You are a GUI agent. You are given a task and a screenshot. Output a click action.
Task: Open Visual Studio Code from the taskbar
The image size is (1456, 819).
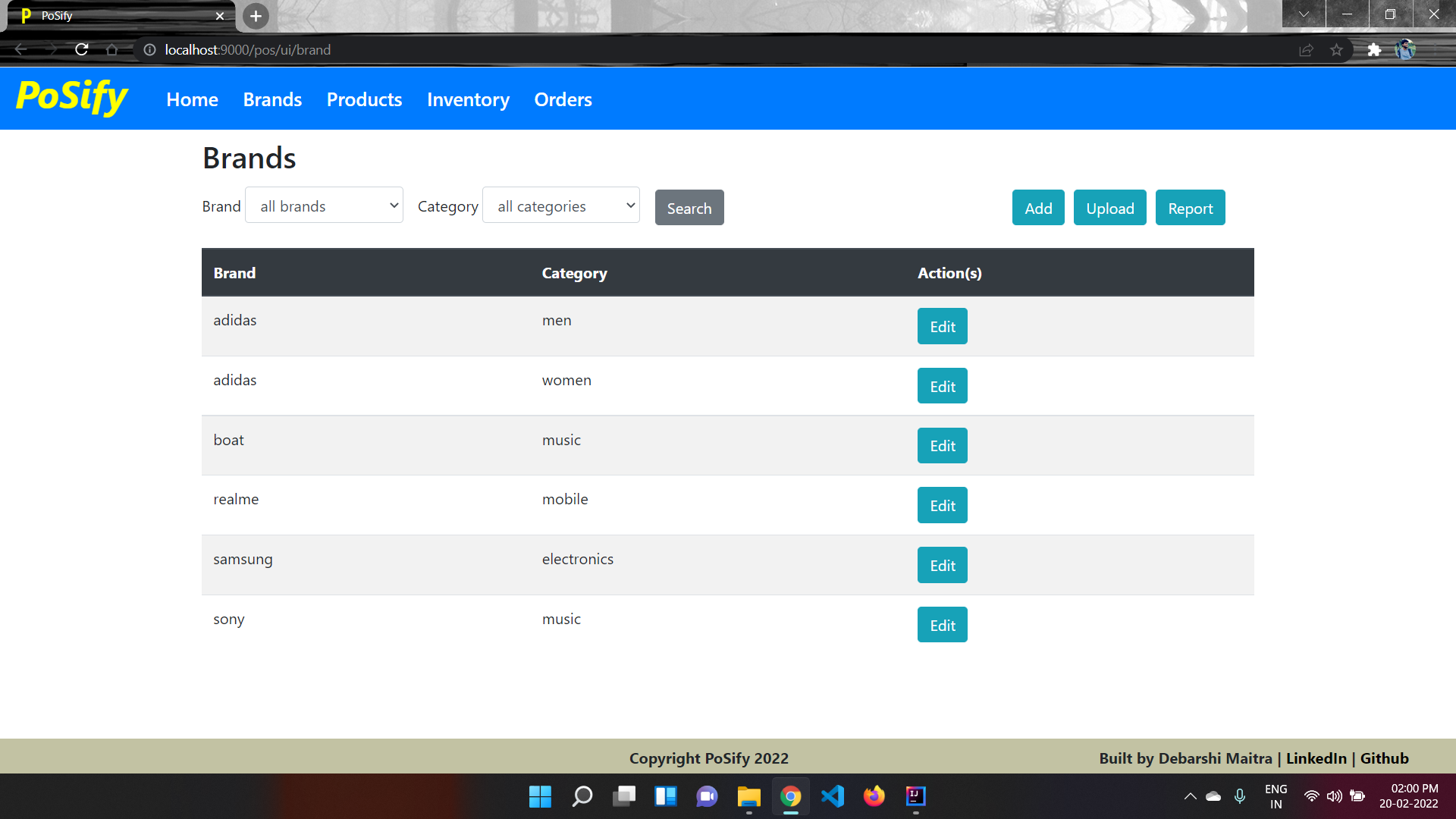tap(832, 796)
